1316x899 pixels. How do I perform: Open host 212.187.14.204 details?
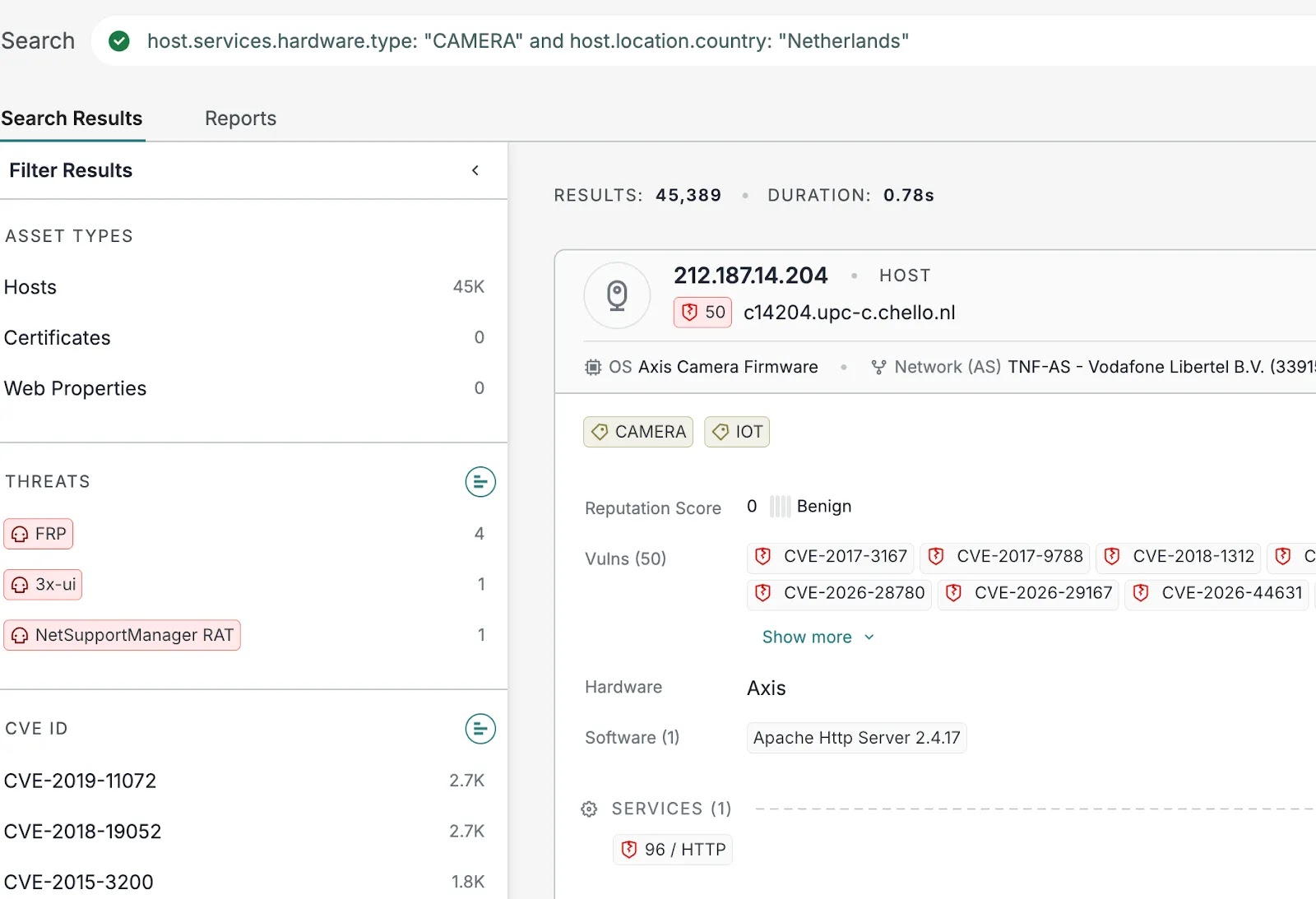(x=751, y=276)
